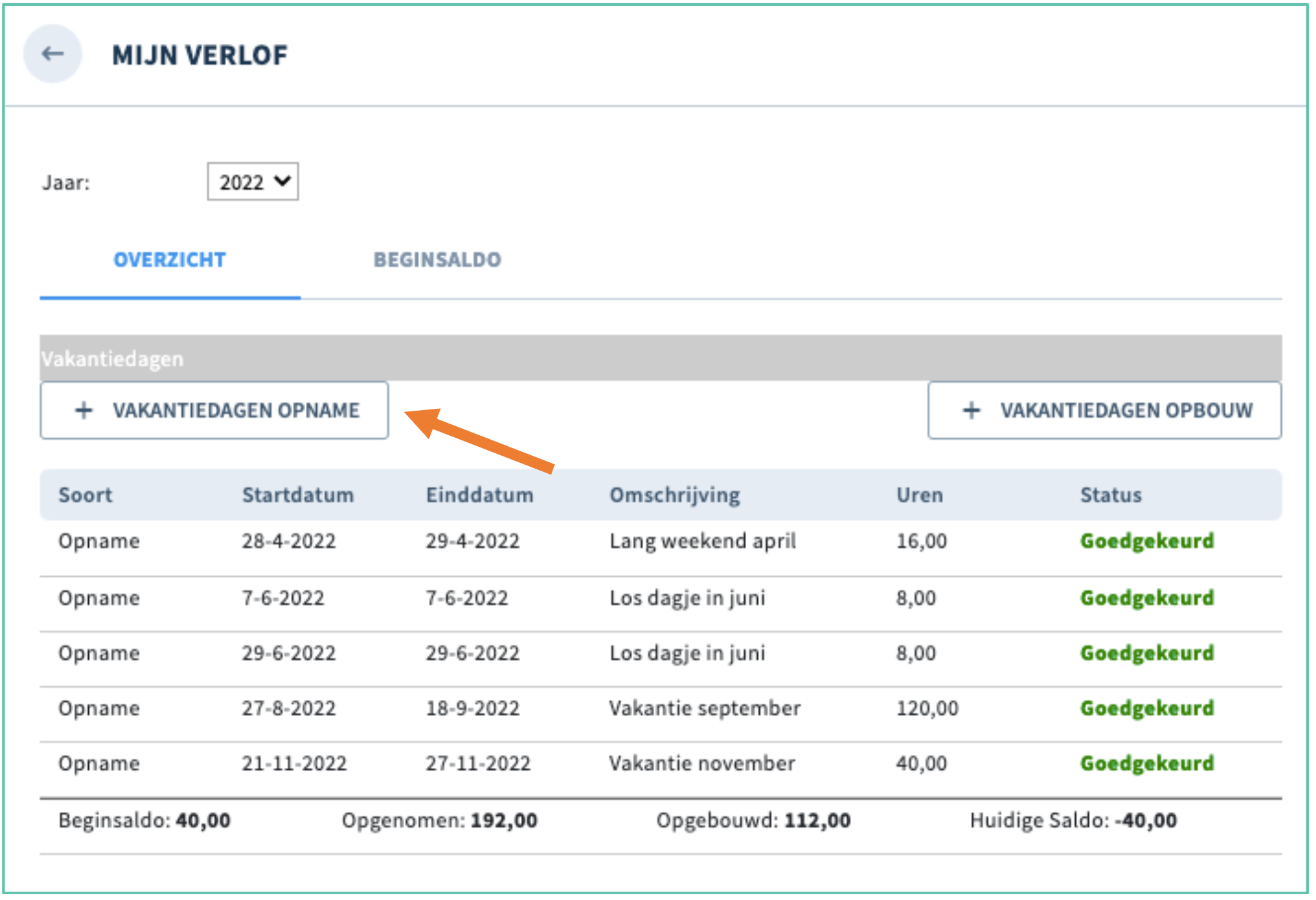Switch to the Overzicht tab

pyautogui.click(x=169, y=260)
